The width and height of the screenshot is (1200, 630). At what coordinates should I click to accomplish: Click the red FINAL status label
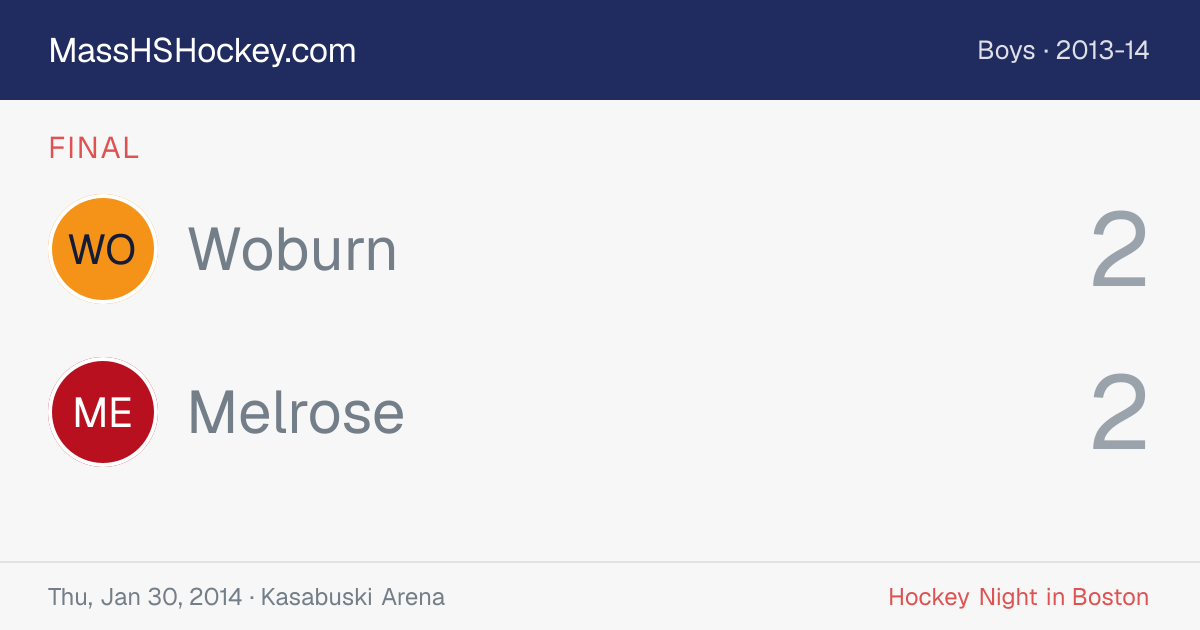tap(94, 148)
